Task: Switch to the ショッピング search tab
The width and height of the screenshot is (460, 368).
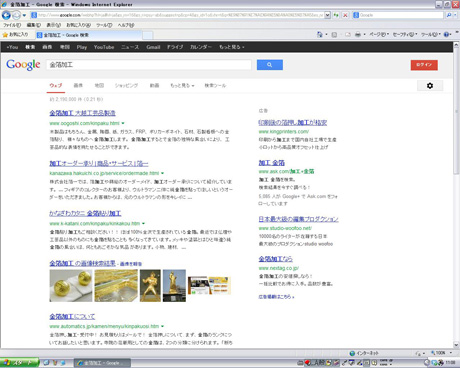Action: [126, 86]
